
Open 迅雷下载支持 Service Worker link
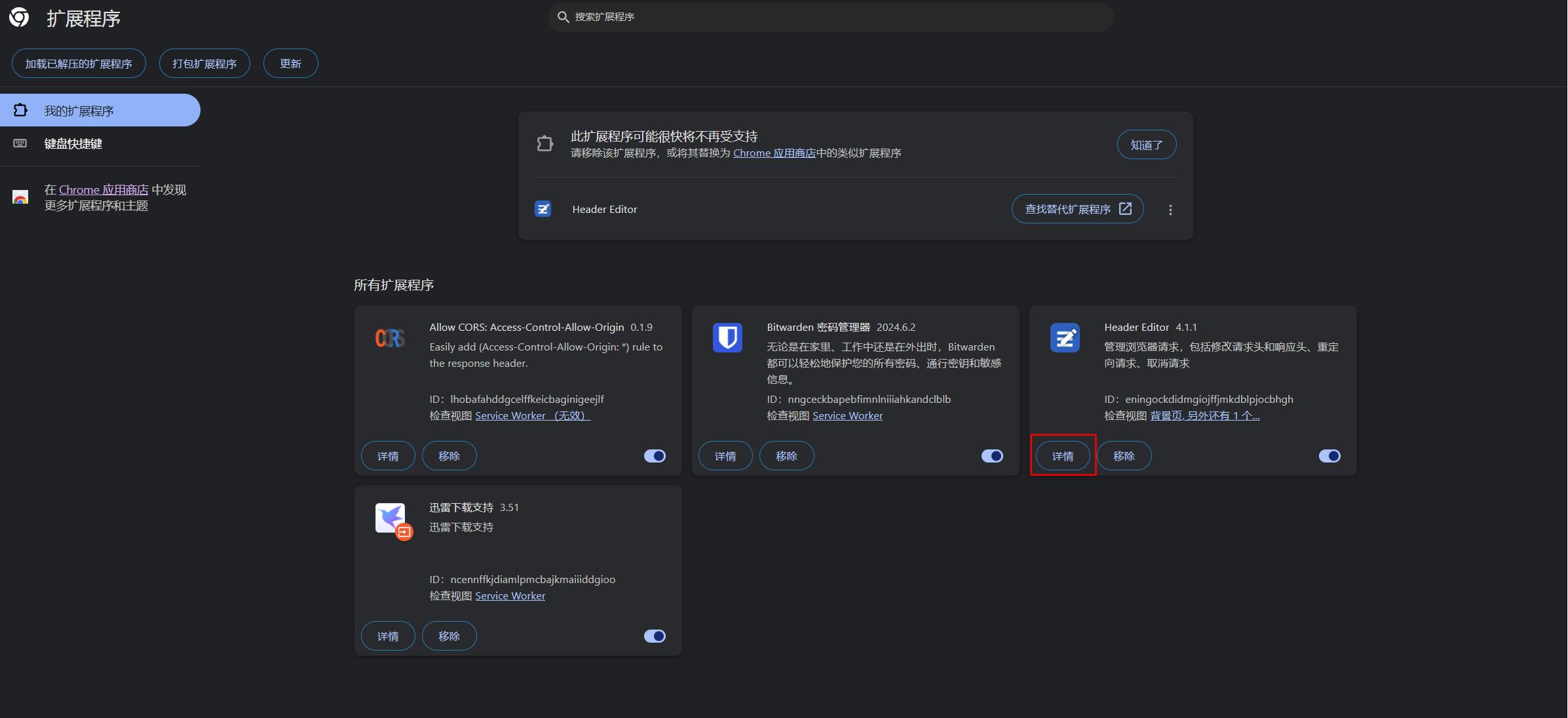point(510,595)
